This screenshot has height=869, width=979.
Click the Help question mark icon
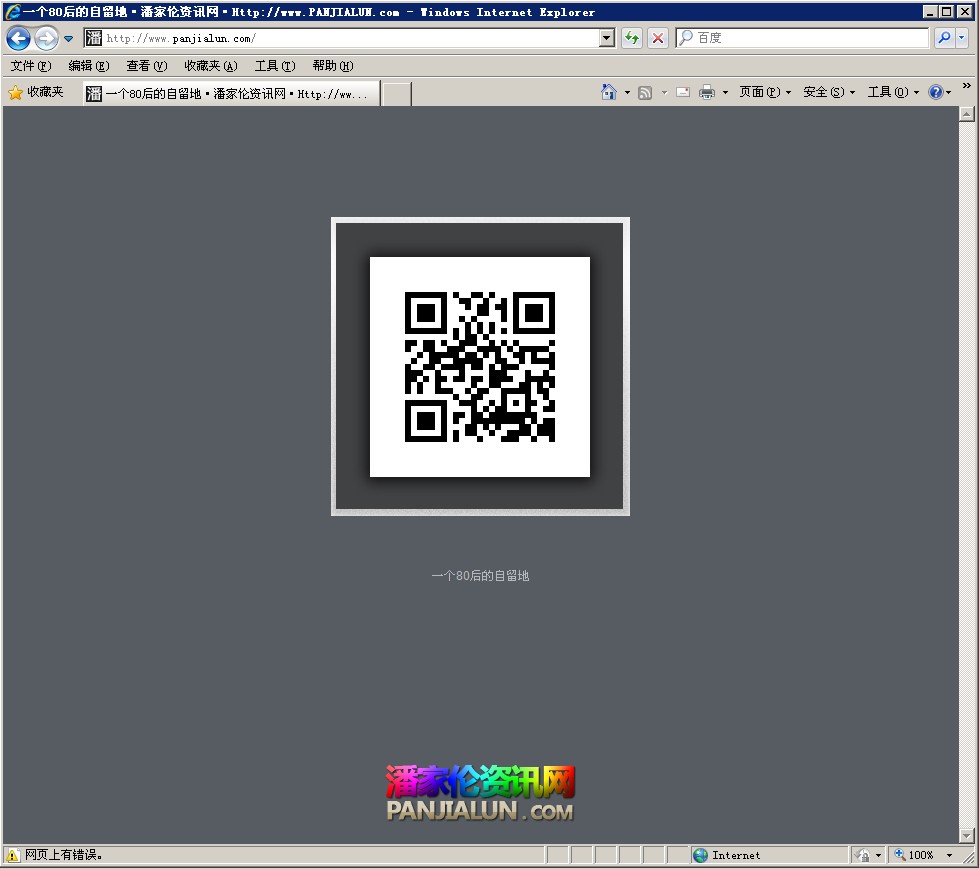coord(936,91)
